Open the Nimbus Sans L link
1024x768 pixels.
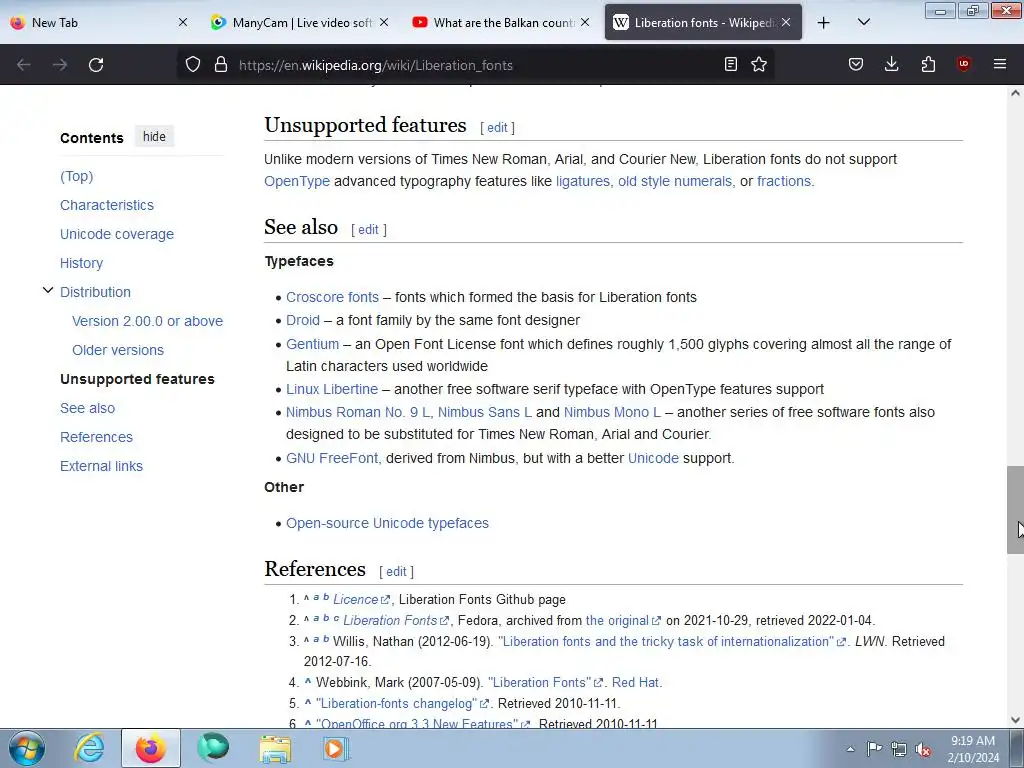[485, 412]
